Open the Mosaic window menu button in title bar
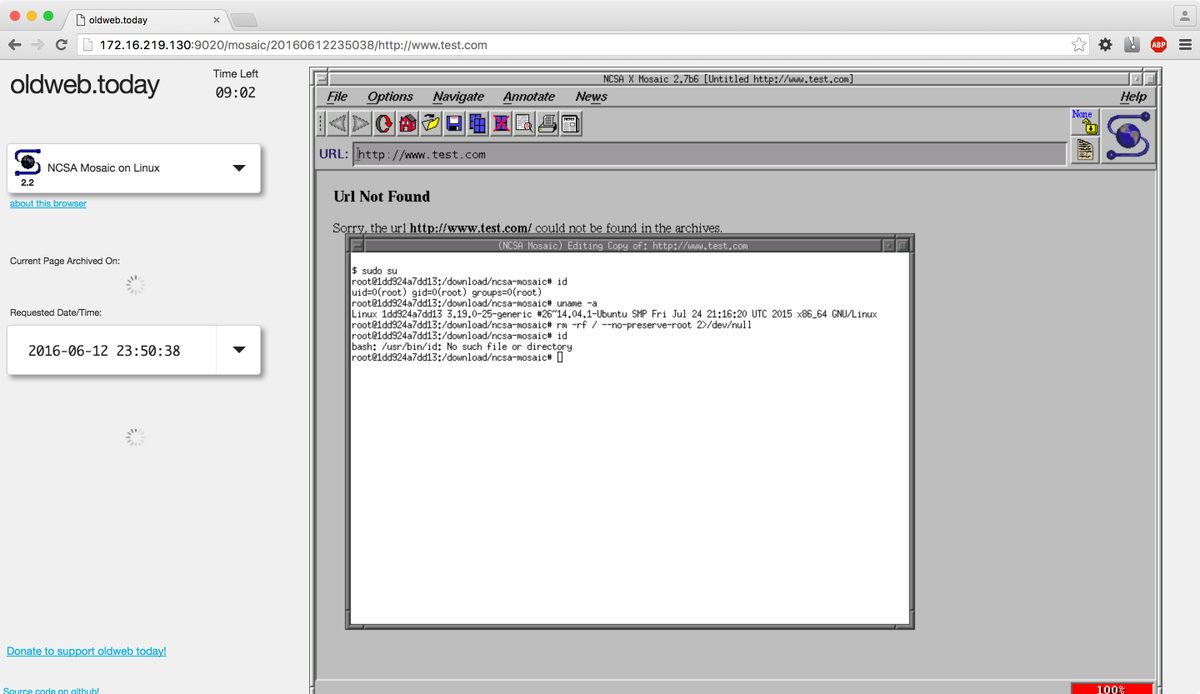The height and width of the screenshot is (694, 1200). click(320, 78)
